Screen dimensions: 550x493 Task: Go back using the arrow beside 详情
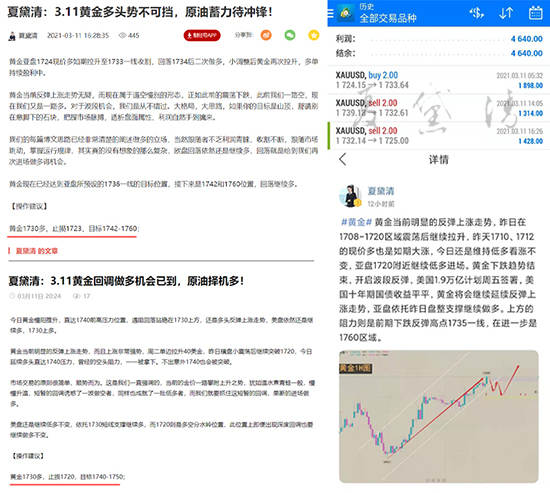[x=343, y=159]
